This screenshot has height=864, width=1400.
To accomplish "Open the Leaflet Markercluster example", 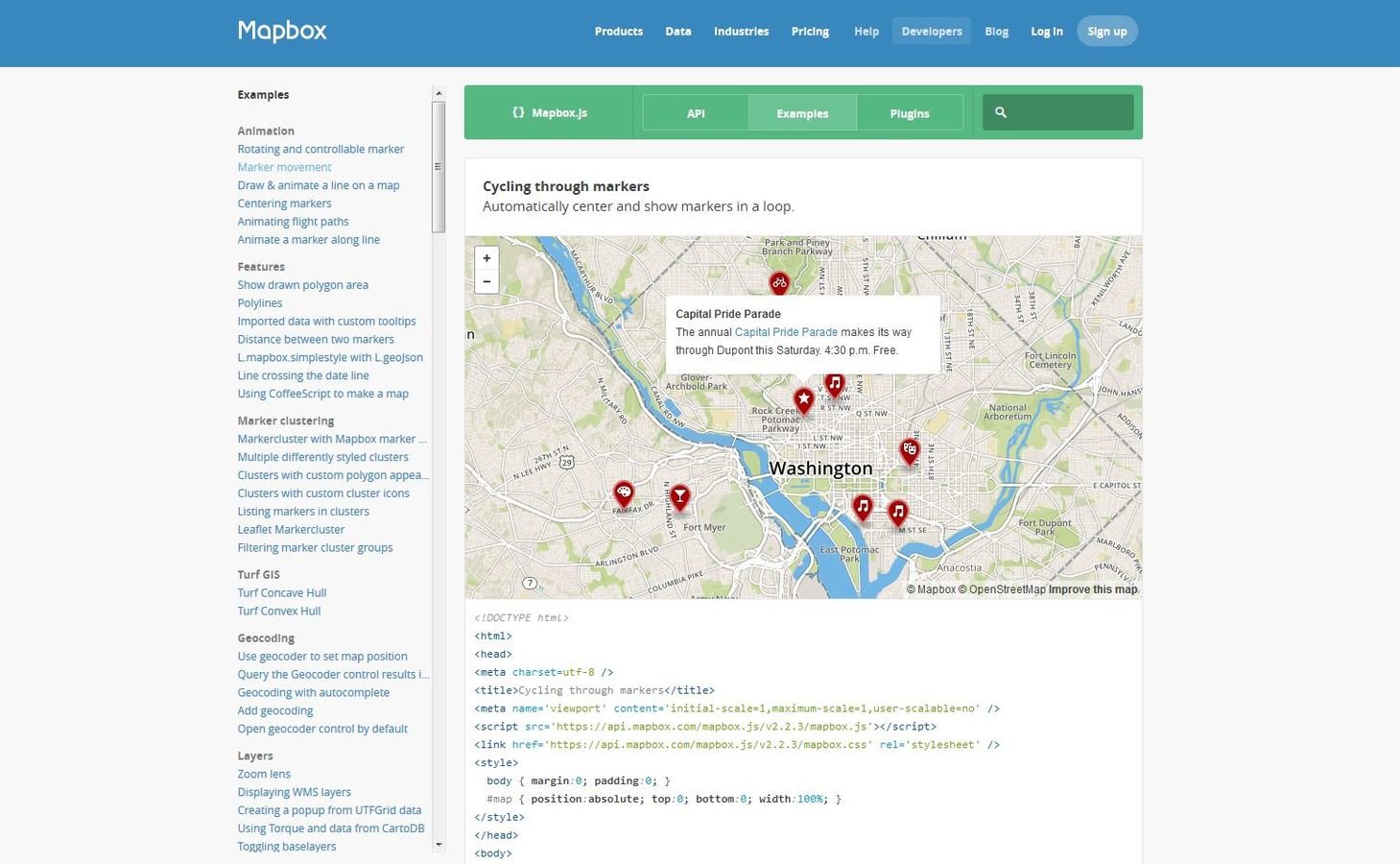I will 291,530.
